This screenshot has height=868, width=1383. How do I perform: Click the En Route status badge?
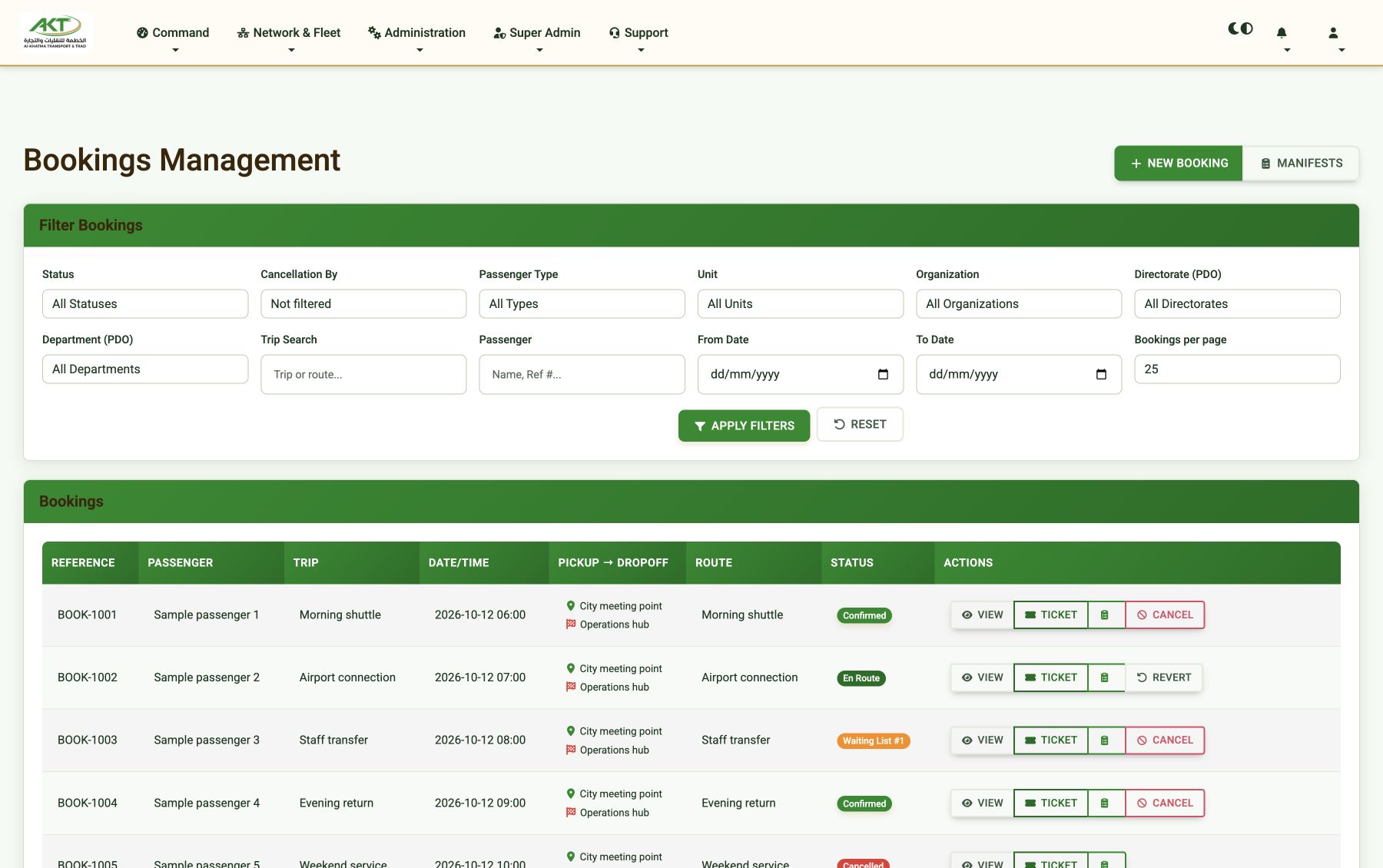861,678
